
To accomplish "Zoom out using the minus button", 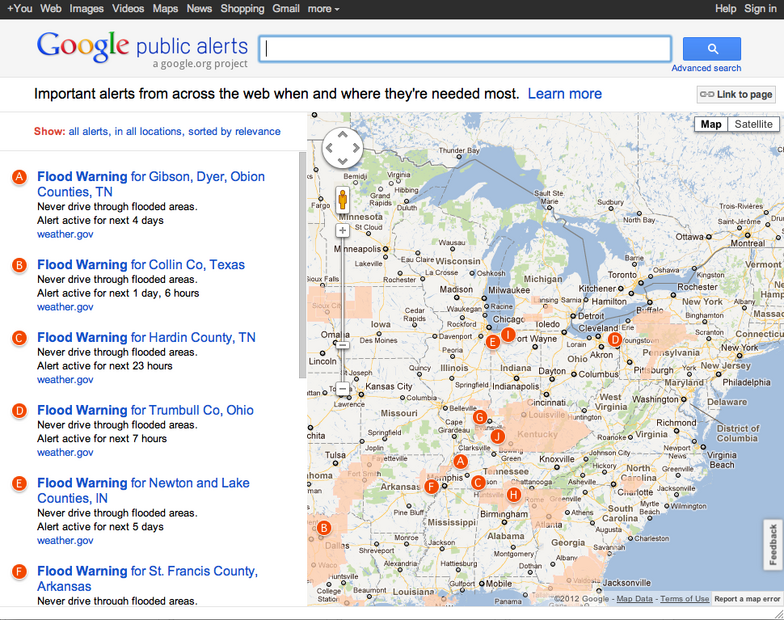I will (x=342, y=388).
